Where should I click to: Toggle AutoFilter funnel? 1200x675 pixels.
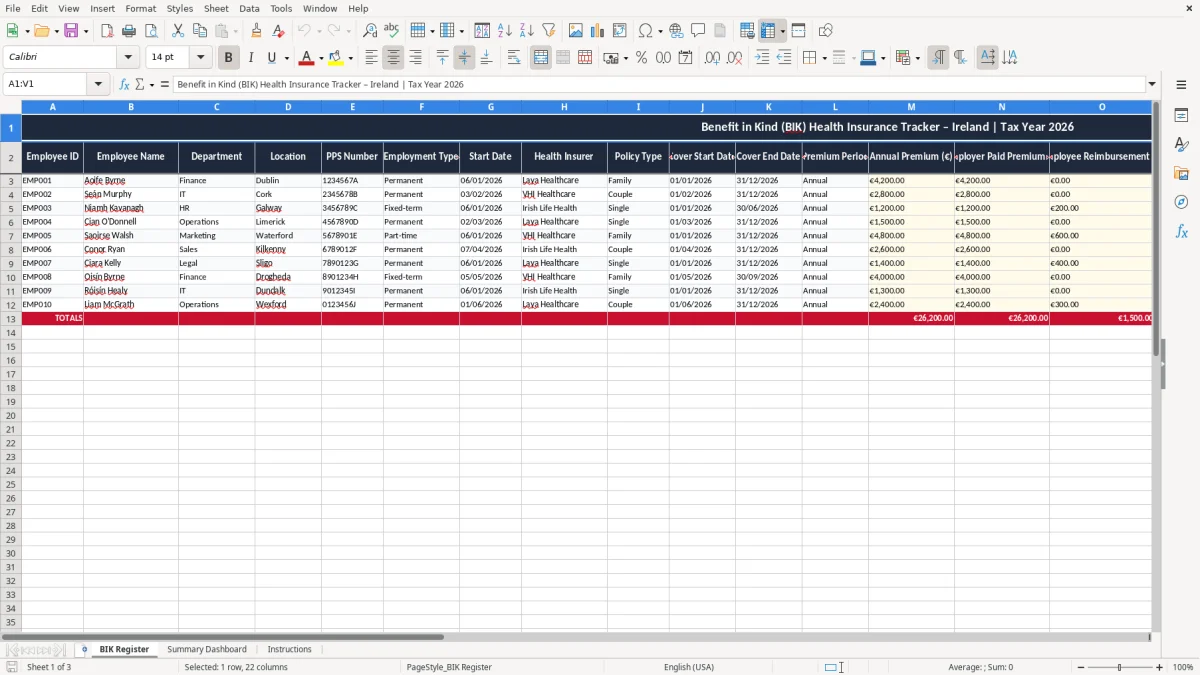coord(549,31)
